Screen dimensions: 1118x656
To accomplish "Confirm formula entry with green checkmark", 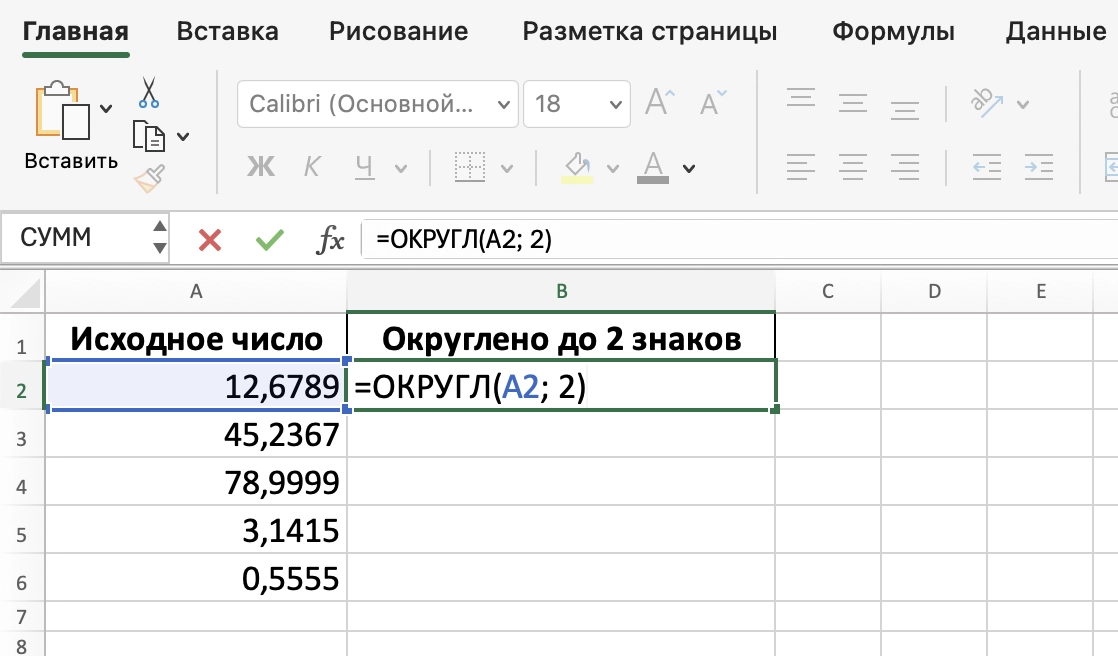I will [267, 238].
